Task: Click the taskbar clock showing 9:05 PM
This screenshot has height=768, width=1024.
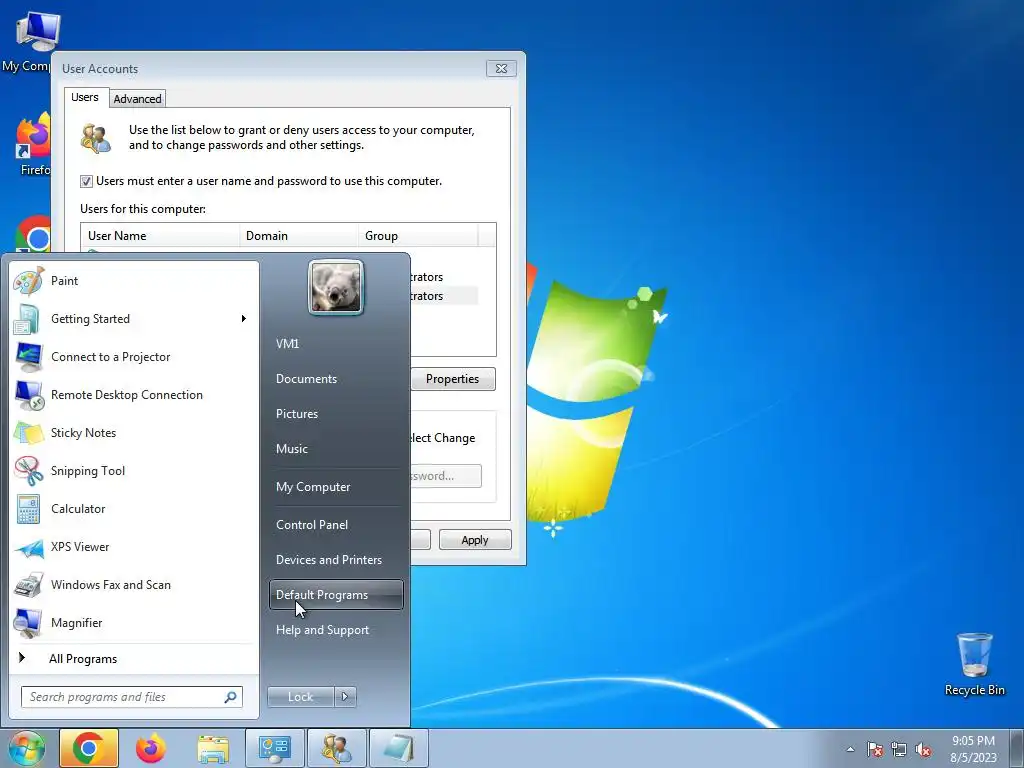Action: pos(973,749)
